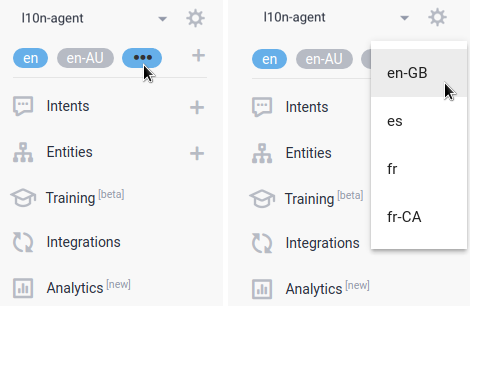The width and height of the screenshot is (477, 368).
Task: Click the Entities hierarchy icon in left panel
Action: coord(23,152)
